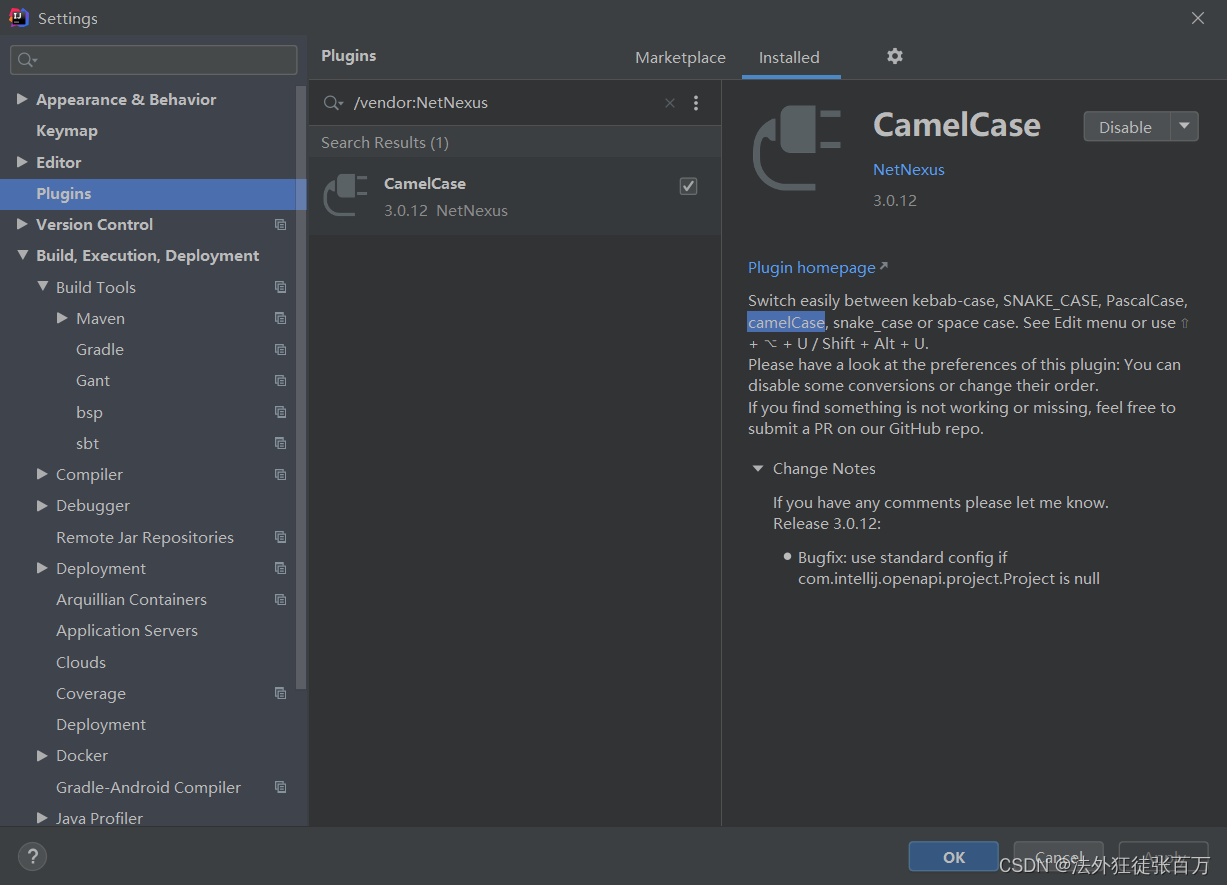
Task: Select the Installed tab
Action: pyautogui.click(x=789, y=58)
